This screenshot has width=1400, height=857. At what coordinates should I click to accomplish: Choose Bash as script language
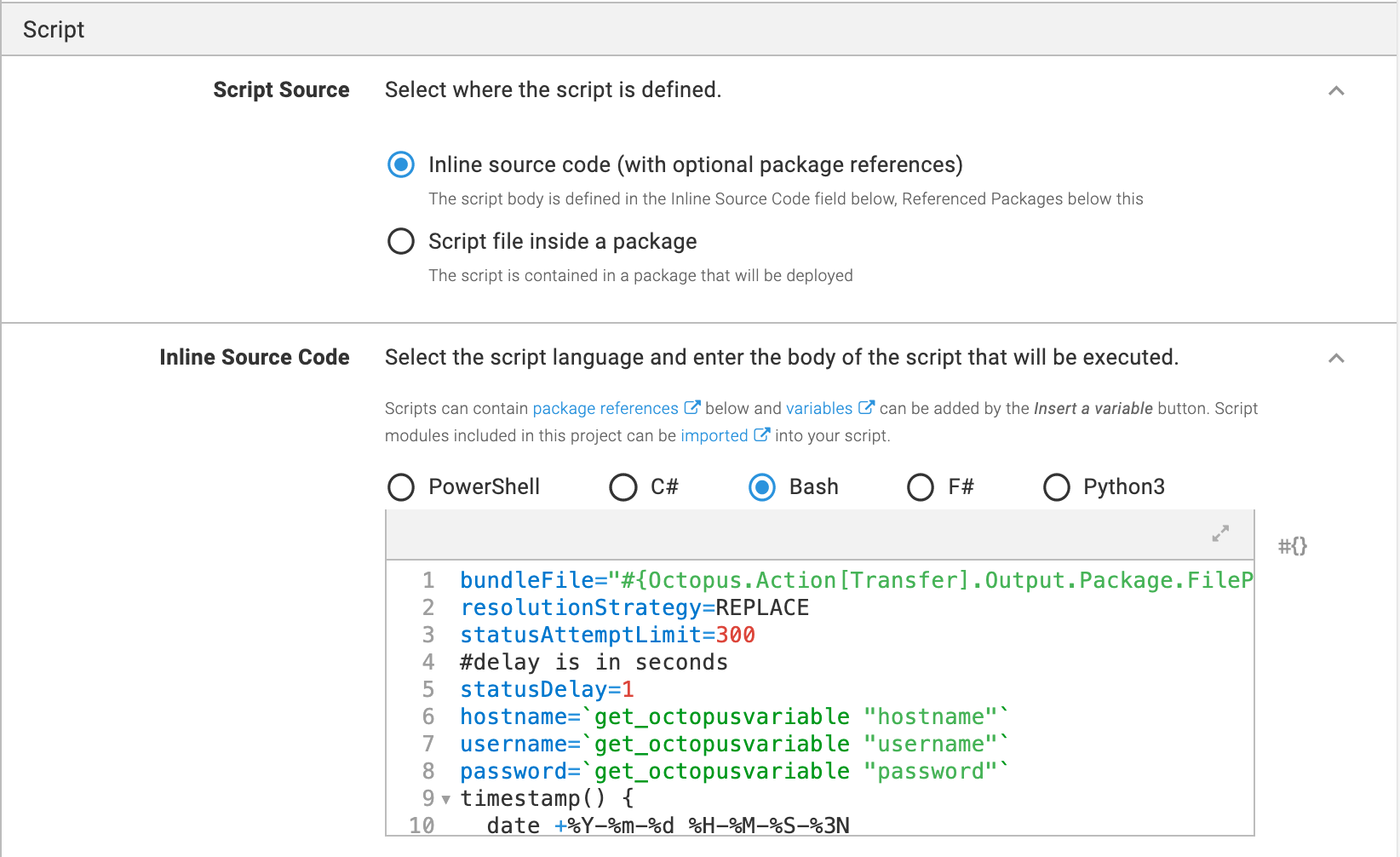point(762,487)
